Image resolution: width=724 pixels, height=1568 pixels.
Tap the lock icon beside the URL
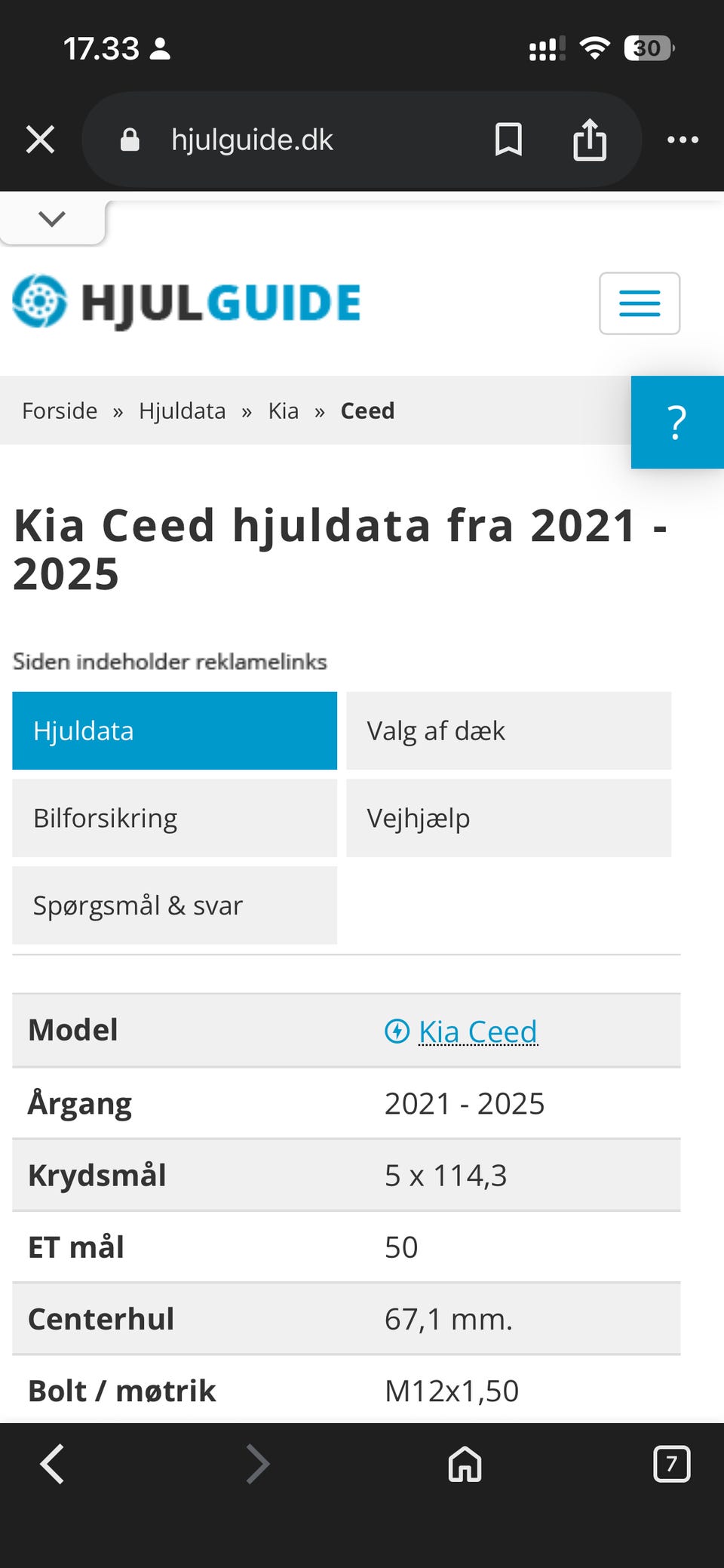[130, 140]
